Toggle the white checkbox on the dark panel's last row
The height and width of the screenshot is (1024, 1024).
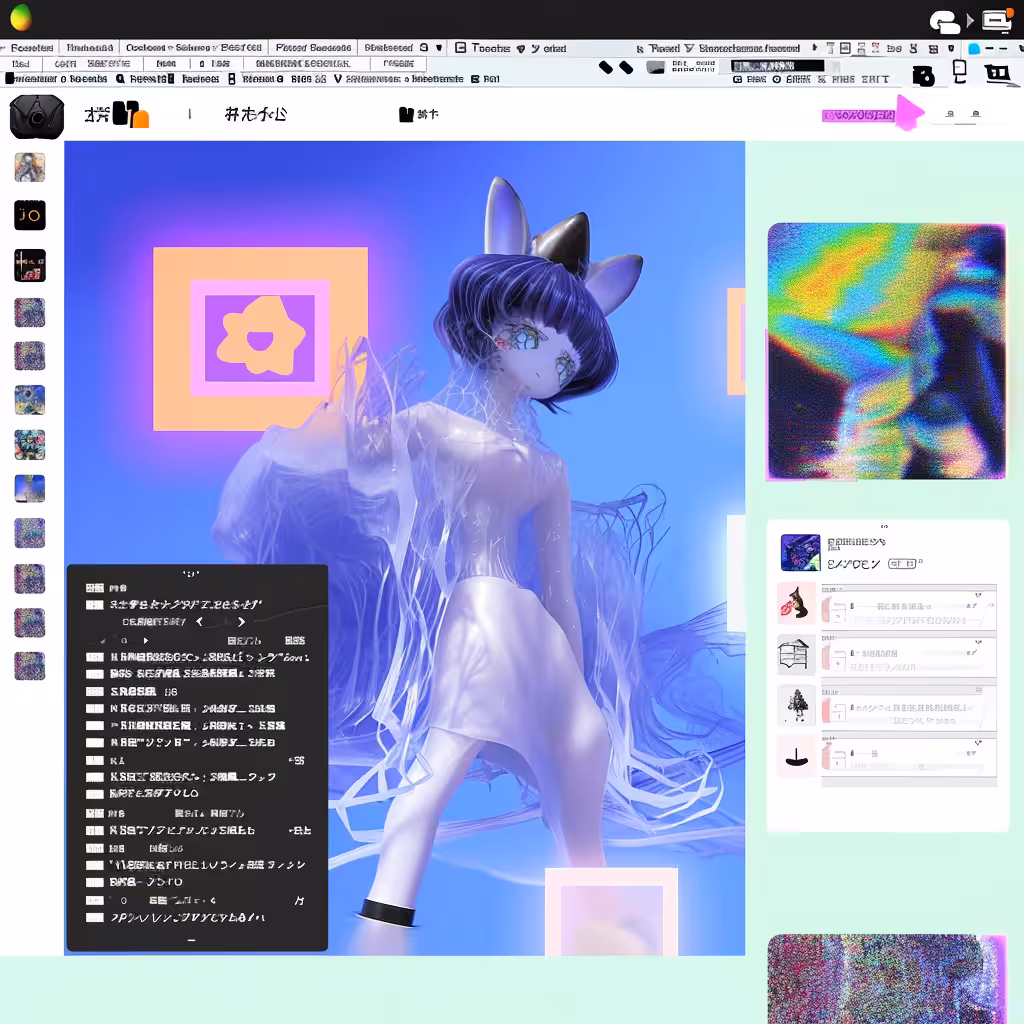pos(95,918)
